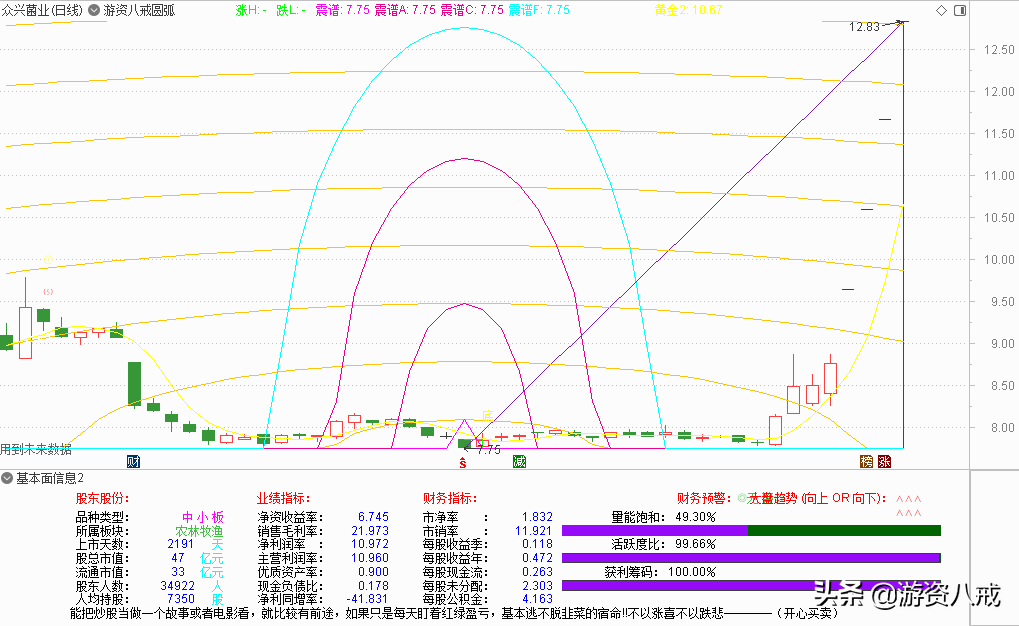The height and width of the screenshot is (626, 1019).
Task: Click the 6.745 净资收益率 value
Action: click(x=373, y=517)
